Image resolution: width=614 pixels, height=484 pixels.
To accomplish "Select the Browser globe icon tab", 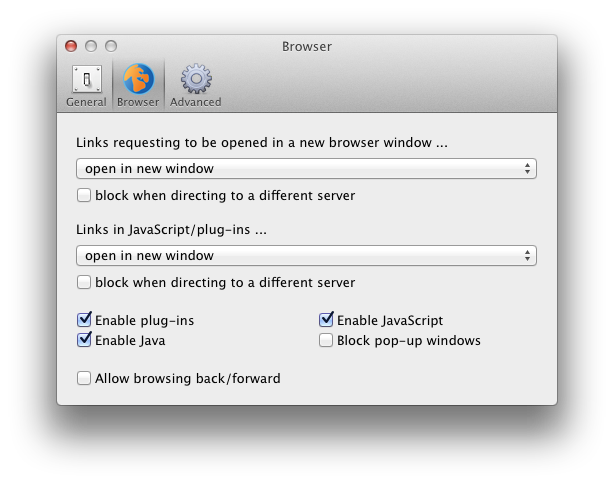I will pos(138,86).
